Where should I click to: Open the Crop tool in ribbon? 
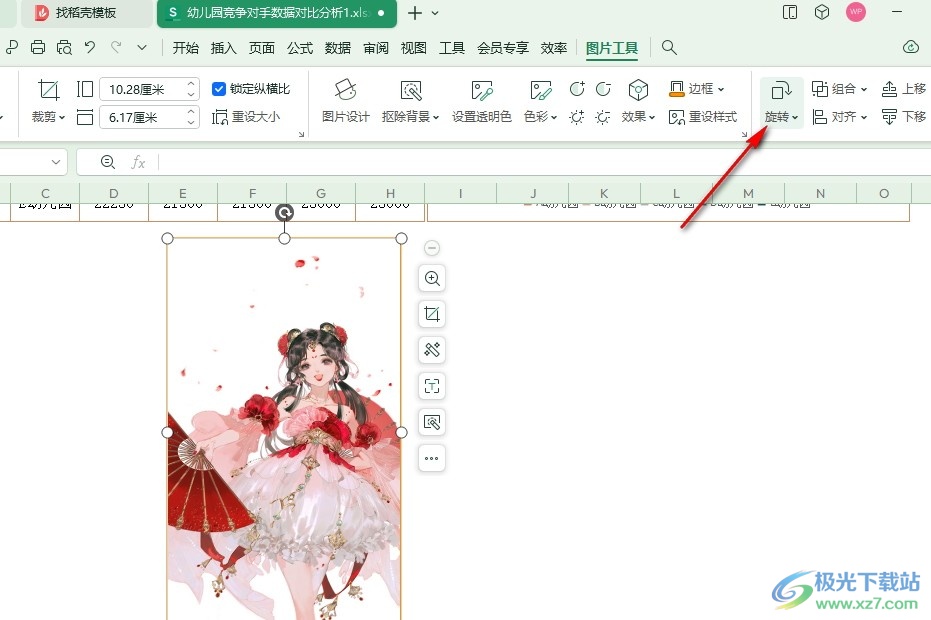coord(48,102)
